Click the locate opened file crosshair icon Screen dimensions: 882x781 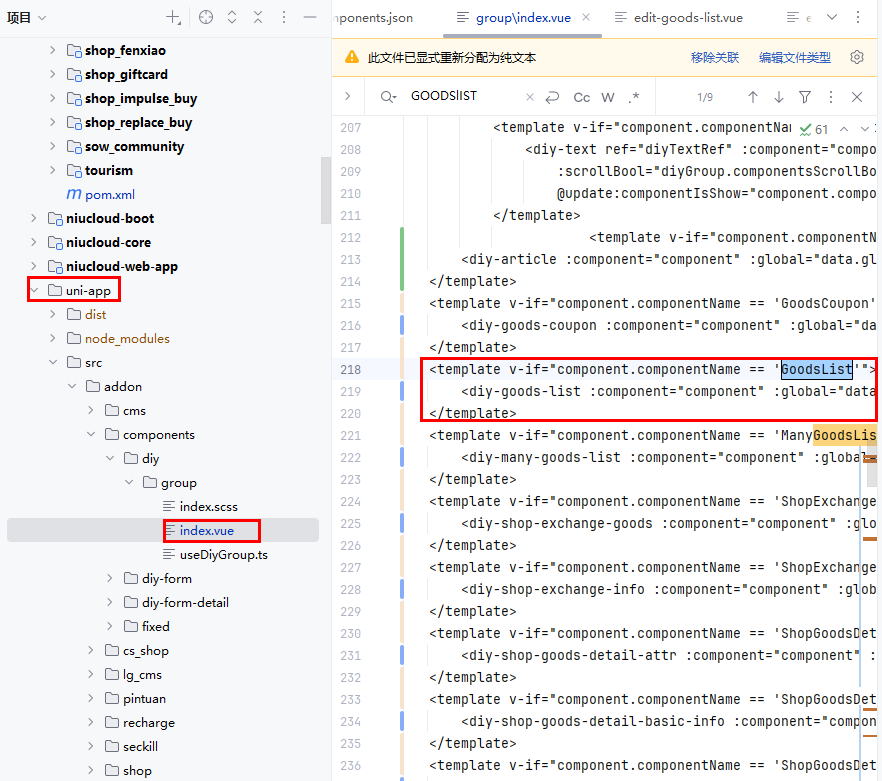pyautogui.click(x=206, y=17)
